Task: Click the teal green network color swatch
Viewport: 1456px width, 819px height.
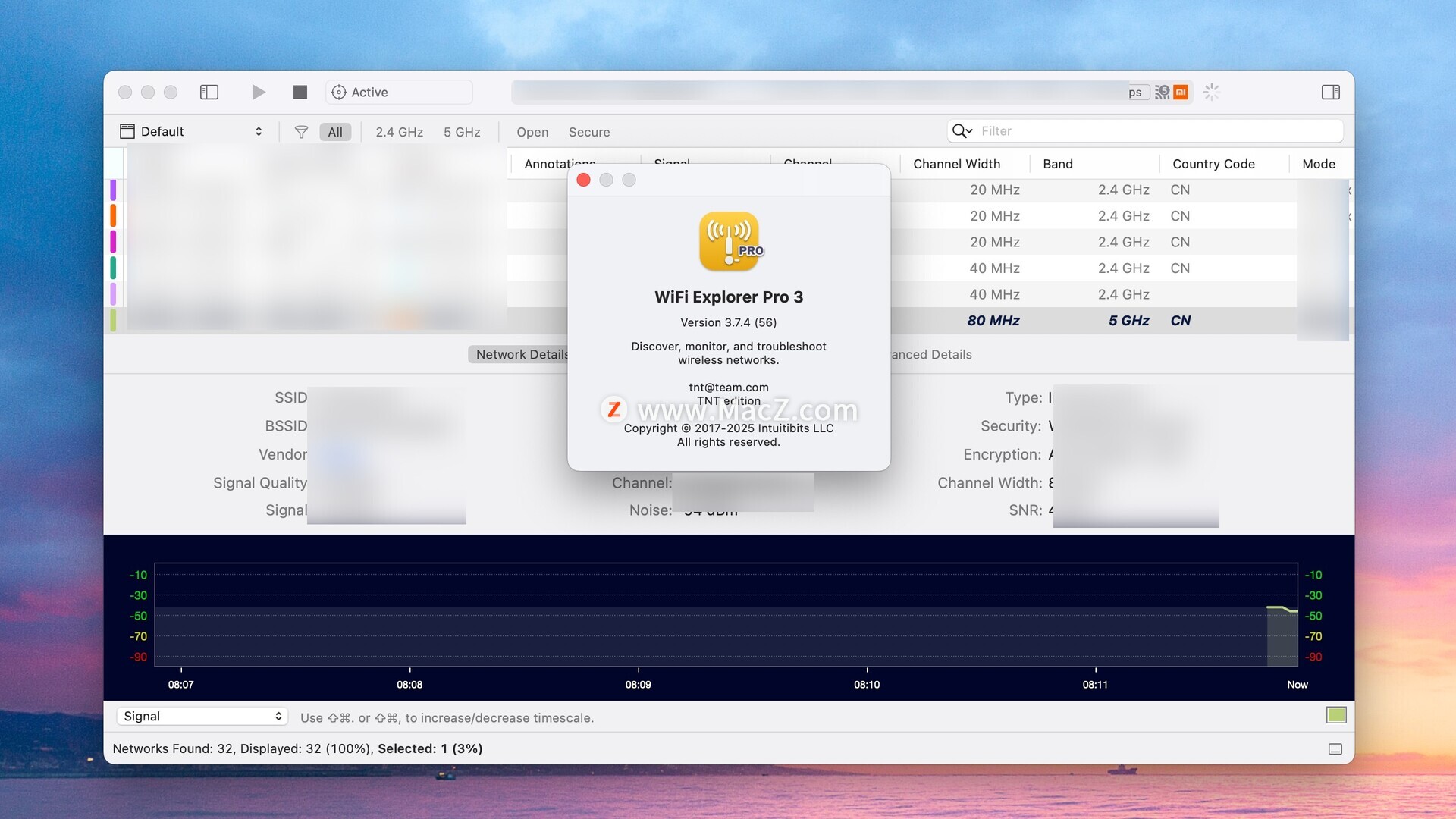Action: [113, 268]
